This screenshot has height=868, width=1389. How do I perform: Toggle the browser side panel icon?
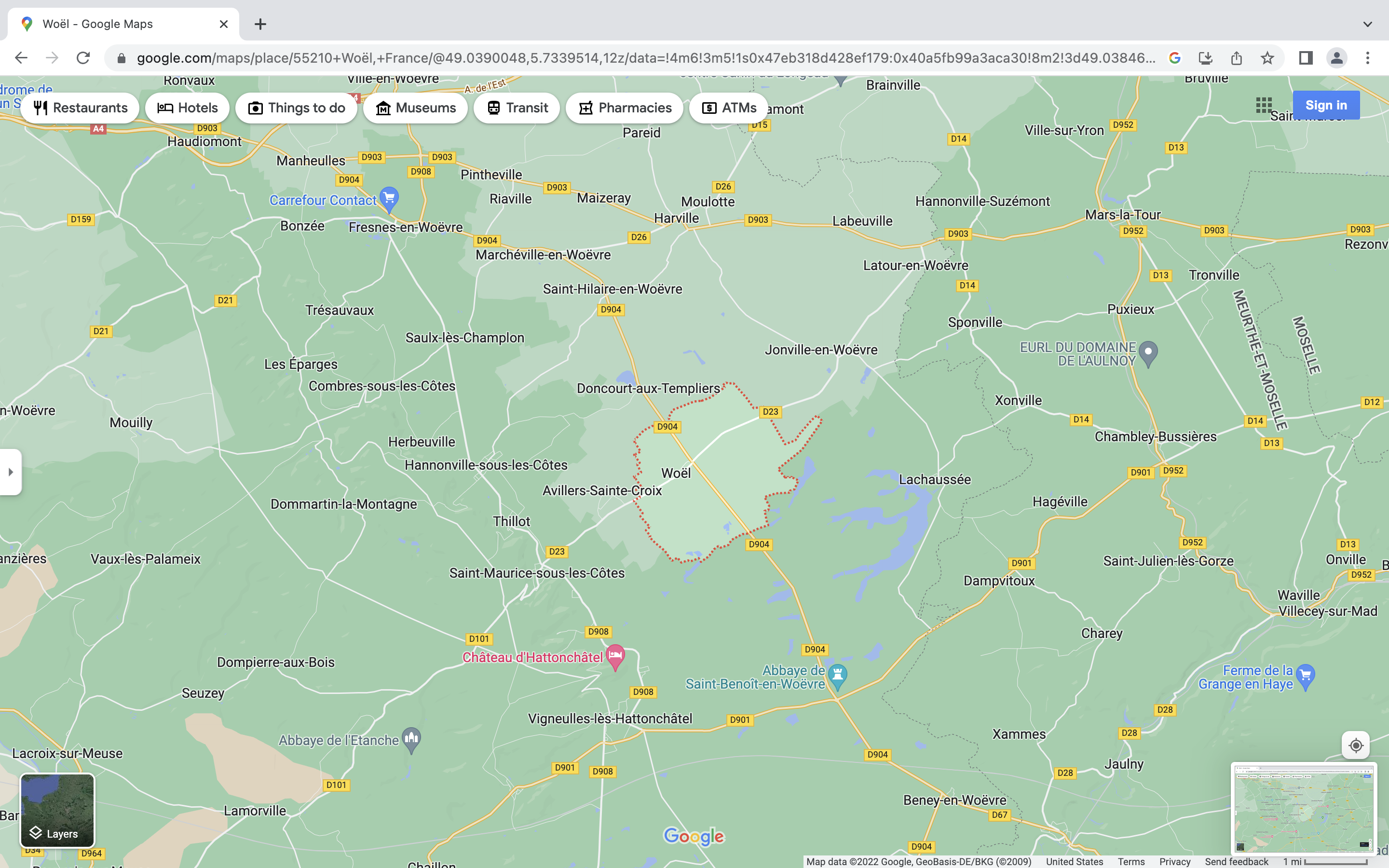1306,58
